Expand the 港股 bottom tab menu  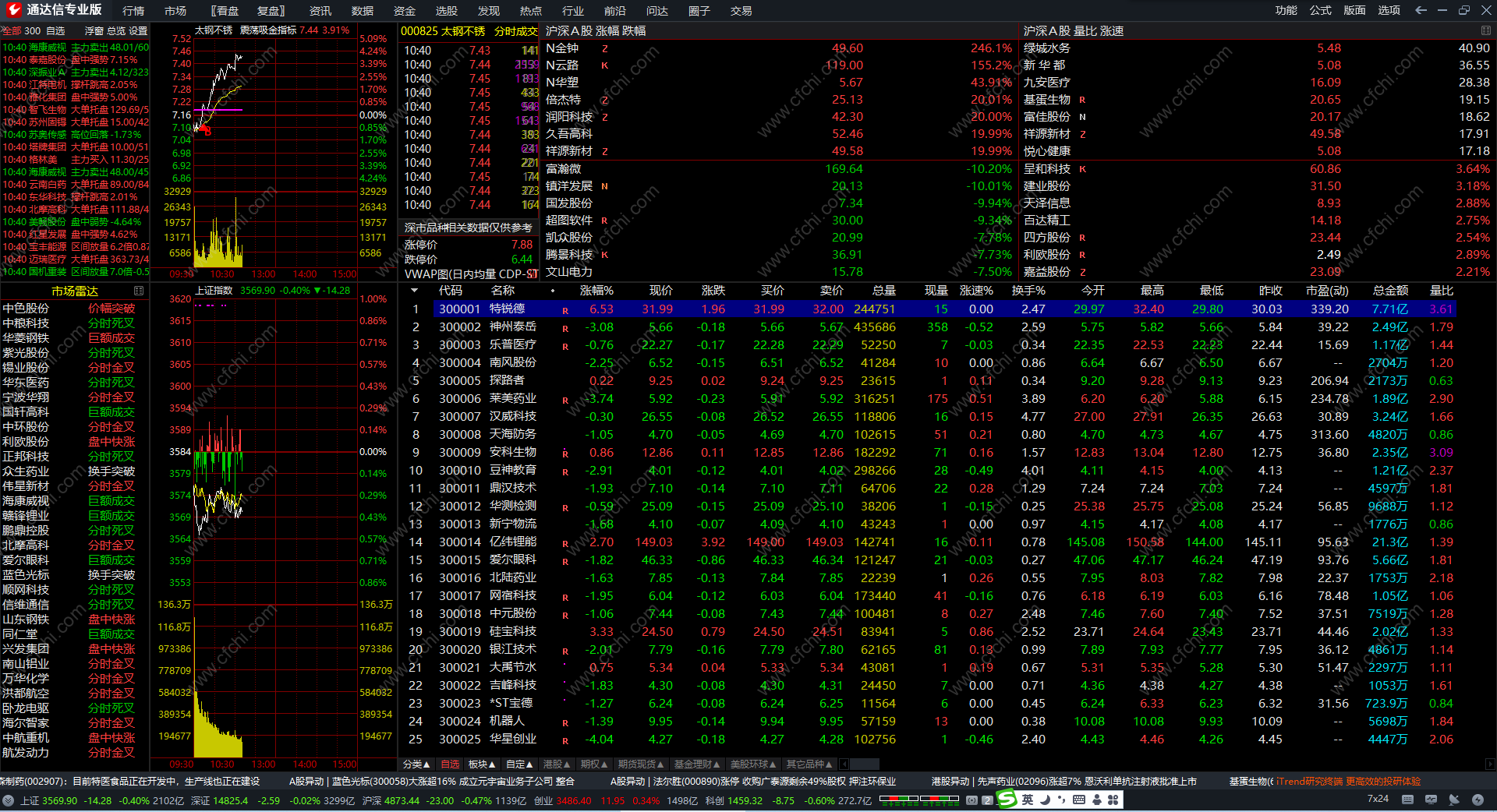point(557,764)
